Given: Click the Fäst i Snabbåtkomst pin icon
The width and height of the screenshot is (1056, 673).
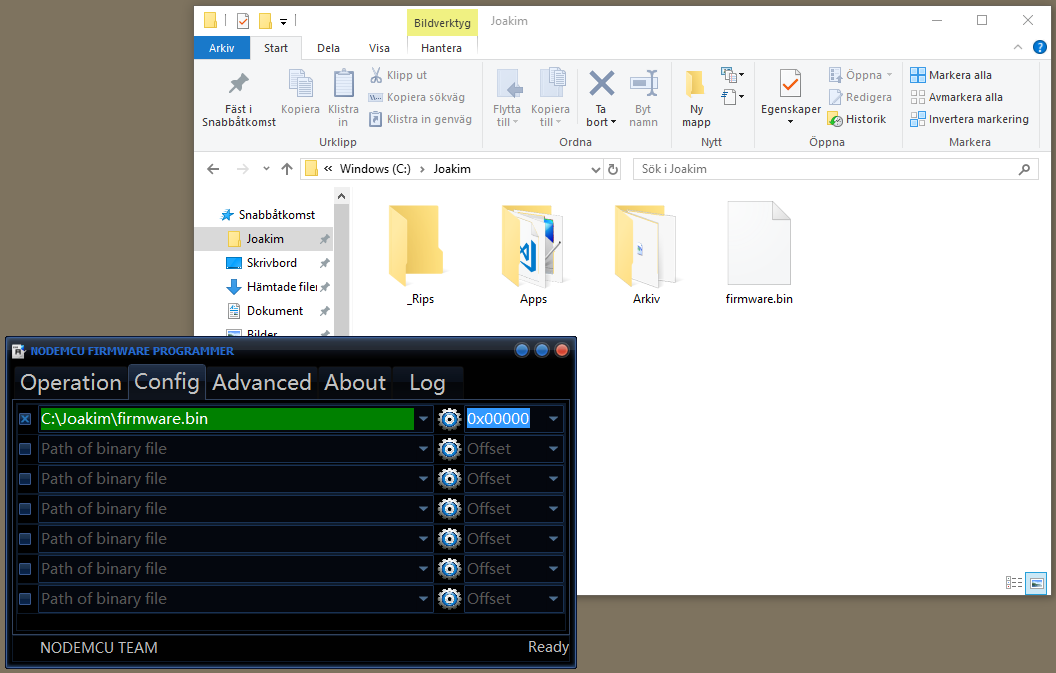Looking at the screenshot, I should pos(238,85).
